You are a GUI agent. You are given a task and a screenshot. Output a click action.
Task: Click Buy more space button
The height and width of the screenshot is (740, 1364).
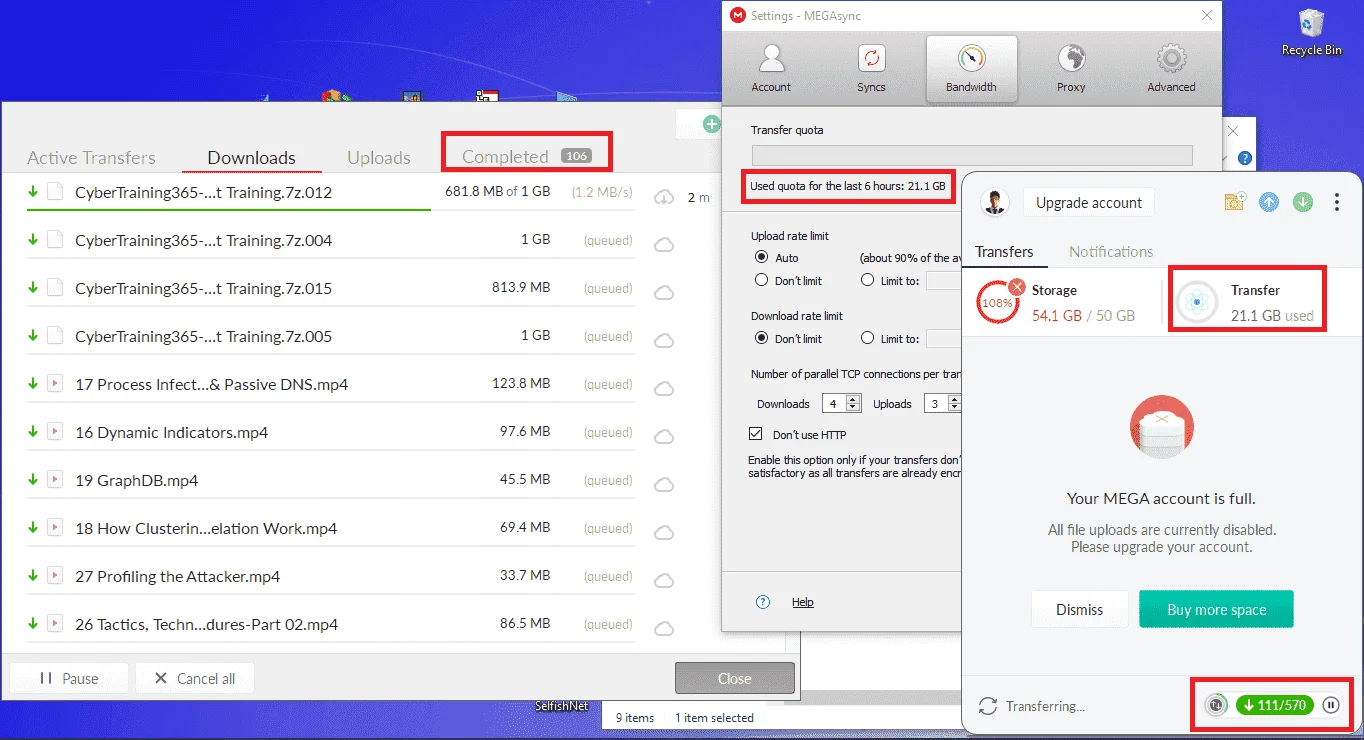coord(1216,609)
